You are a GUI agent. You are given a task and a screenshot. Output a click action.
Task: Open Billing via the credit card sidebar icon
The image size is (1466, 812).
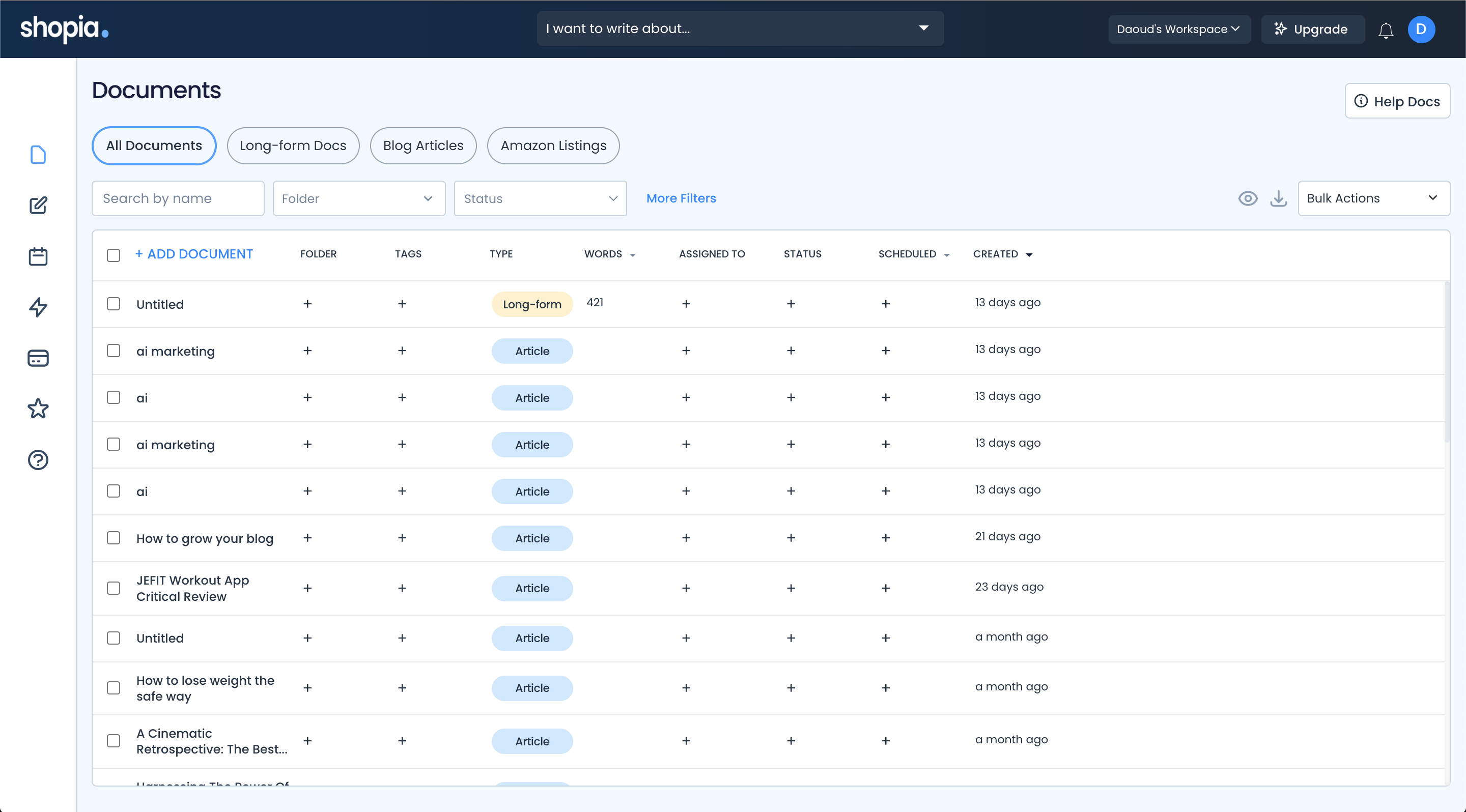(38, 358)
